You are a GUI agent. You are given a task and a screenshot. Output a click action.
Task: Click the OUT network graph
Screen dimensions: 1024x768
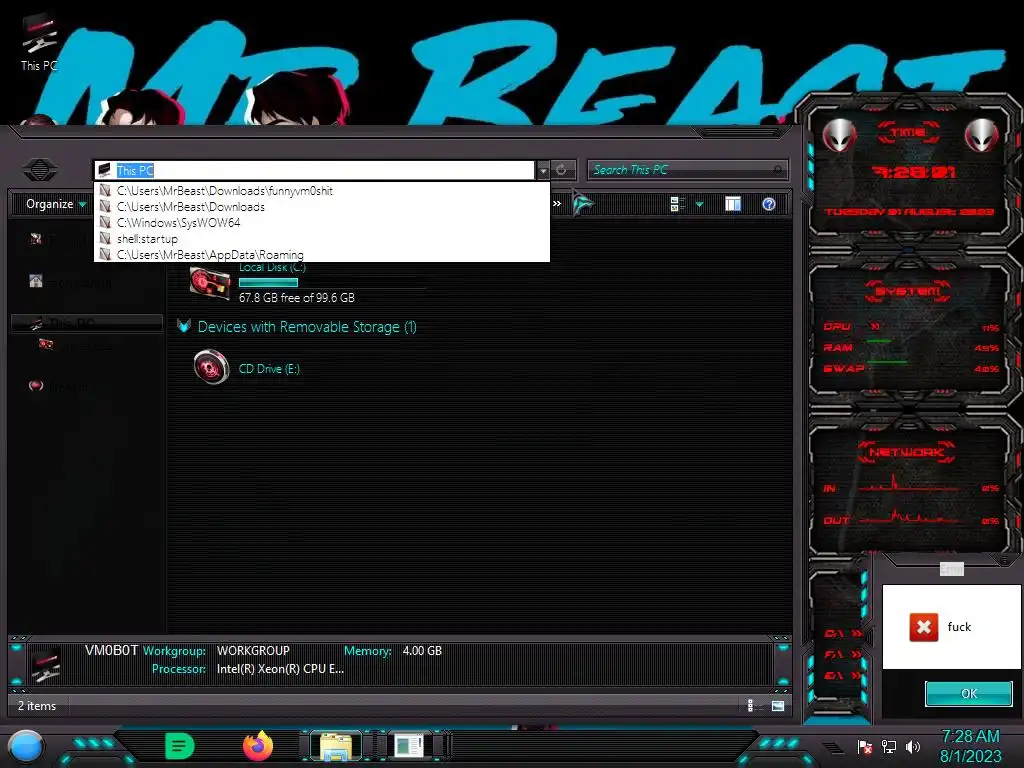[x=908, y=516]
